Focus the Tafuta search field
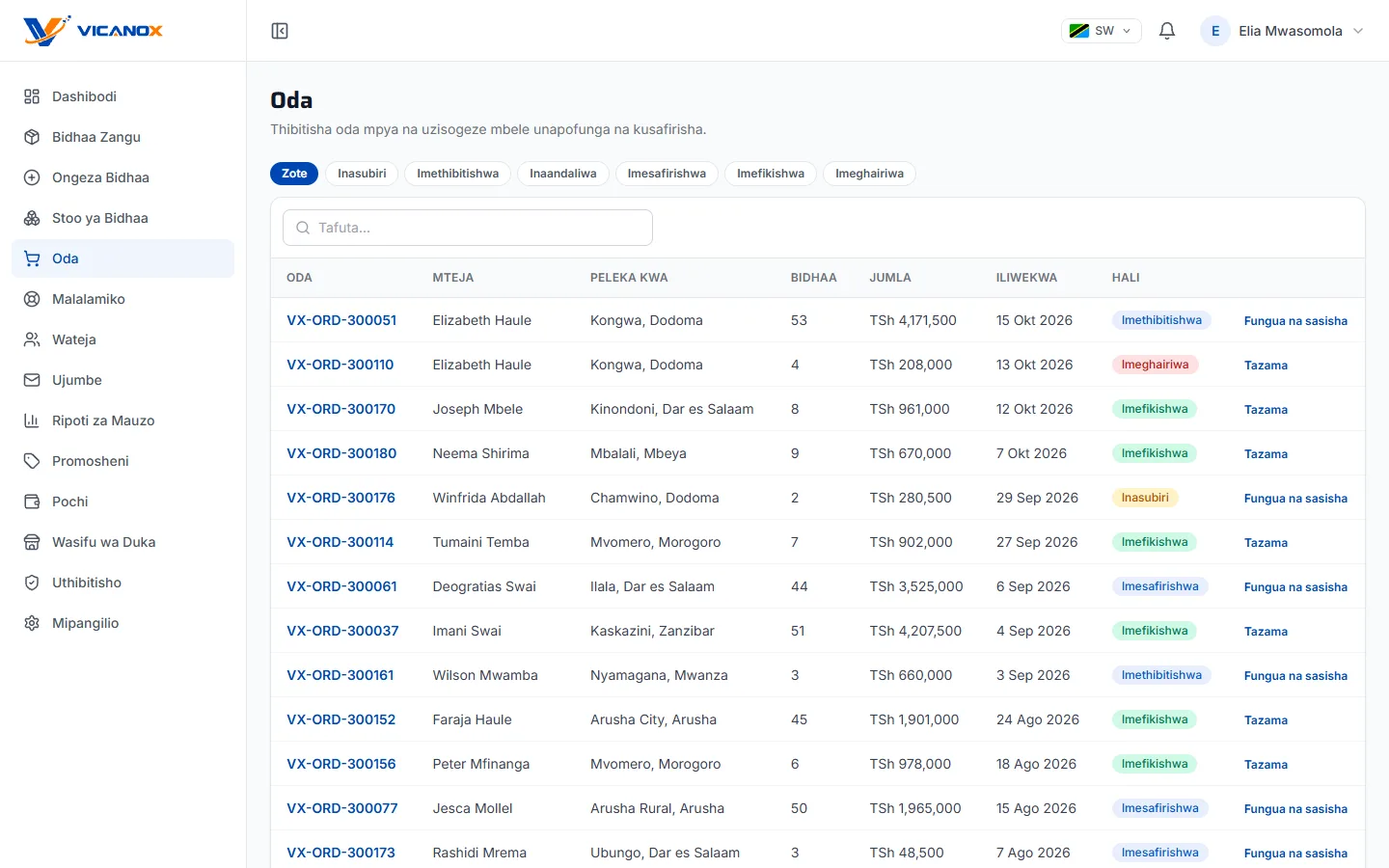The image size is (1389, 868). point(468,228)
